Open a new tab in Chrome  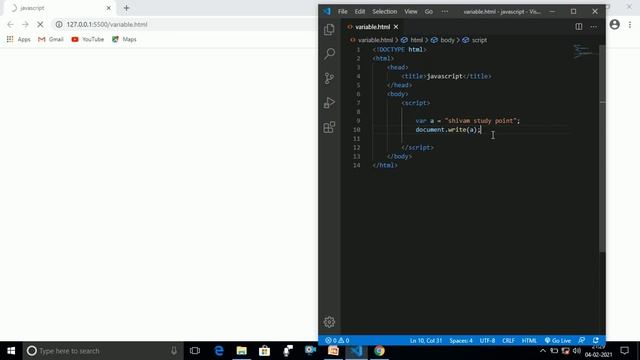(x=126, y=8)
